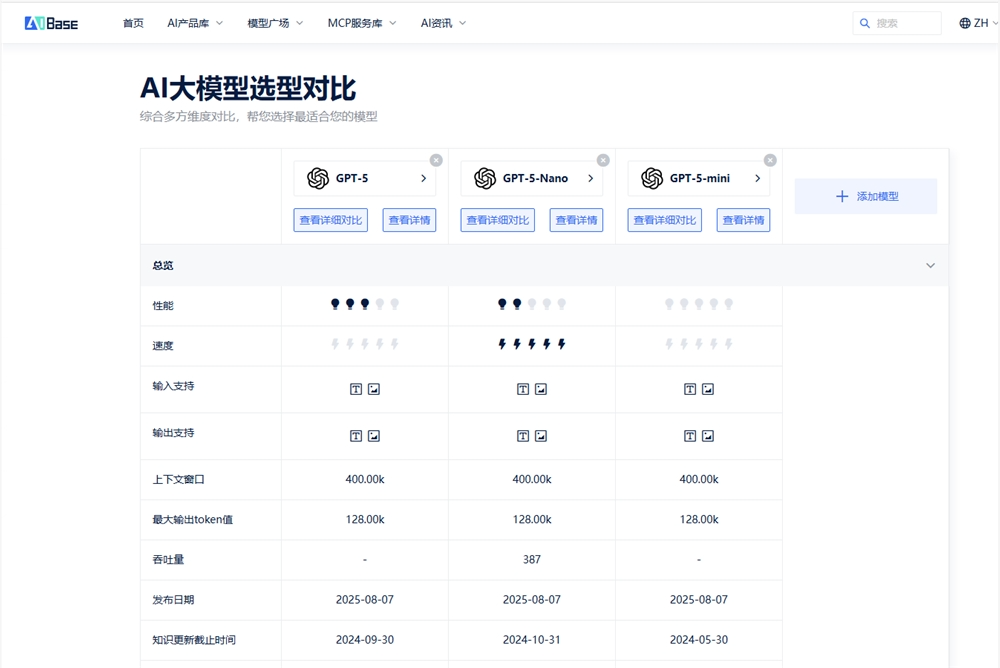
Task: Click the 添加模型 button
Action: (865, 196)
